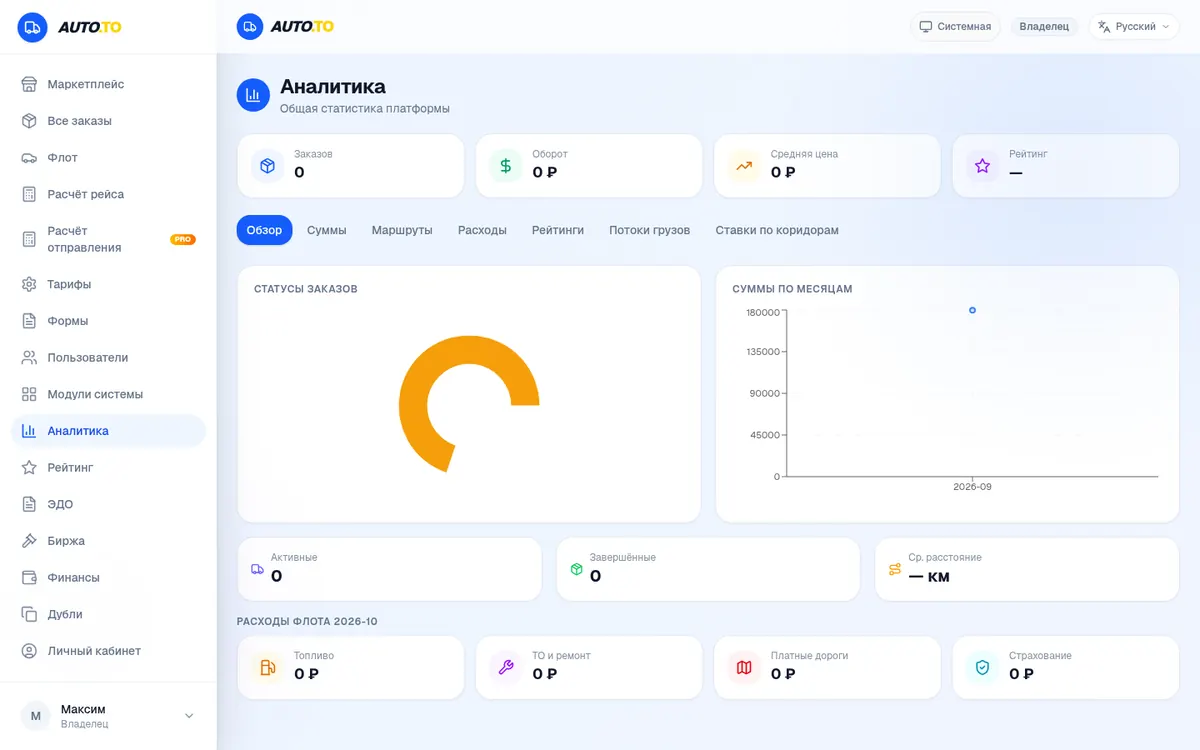The image size is (1200, 750).
Task: Switch to the Суммы tab
Action: click(327, 230)
